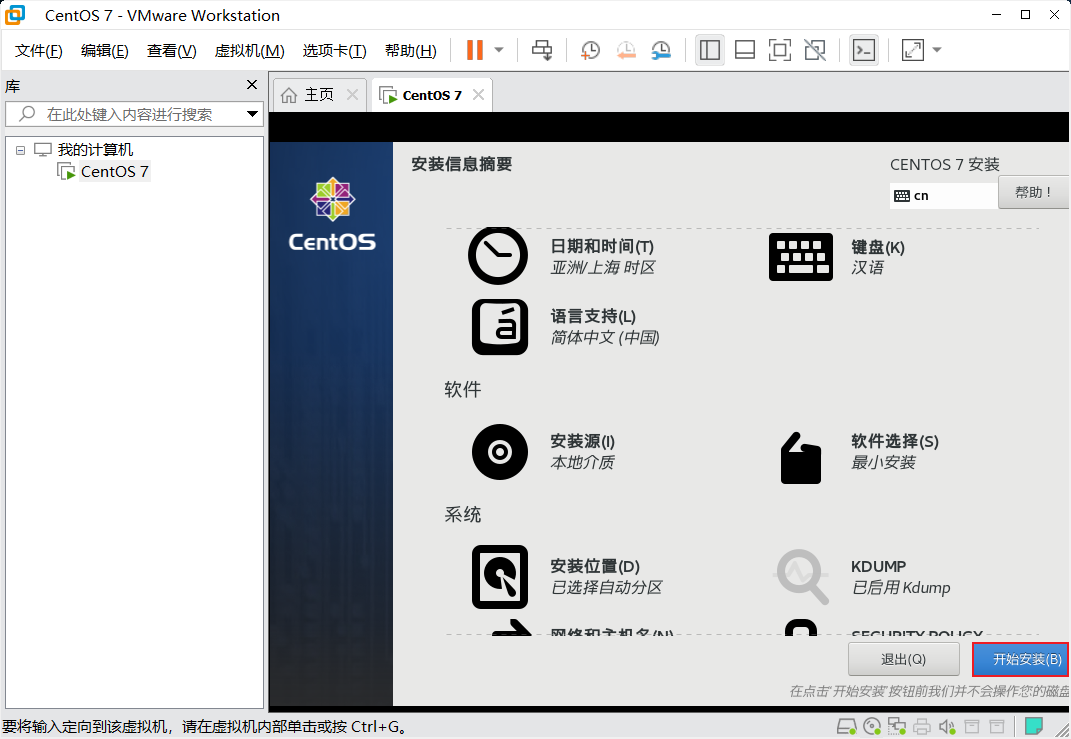Click the teal message log icon
Image resolution: width=1071 pixels, height=739 pixels.
[x=1034, y=725]
